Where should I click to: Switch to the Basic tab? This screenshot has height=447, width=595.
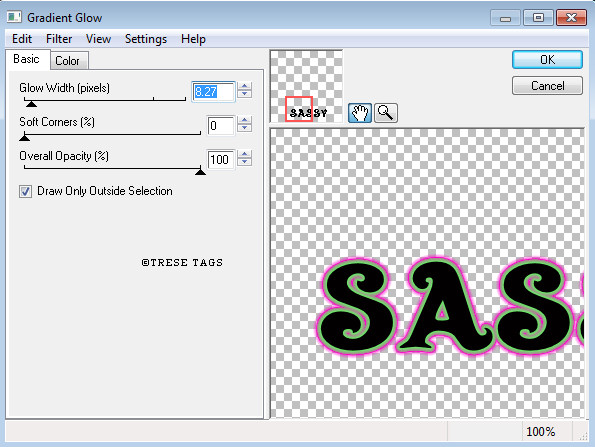27,59
